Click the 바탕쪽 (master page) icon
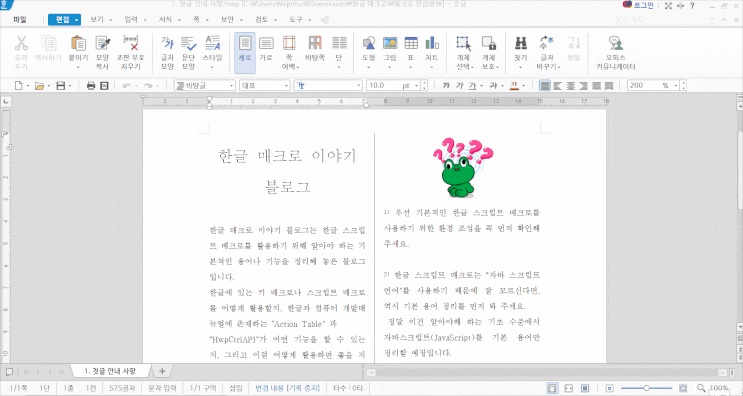 (315, 44)
